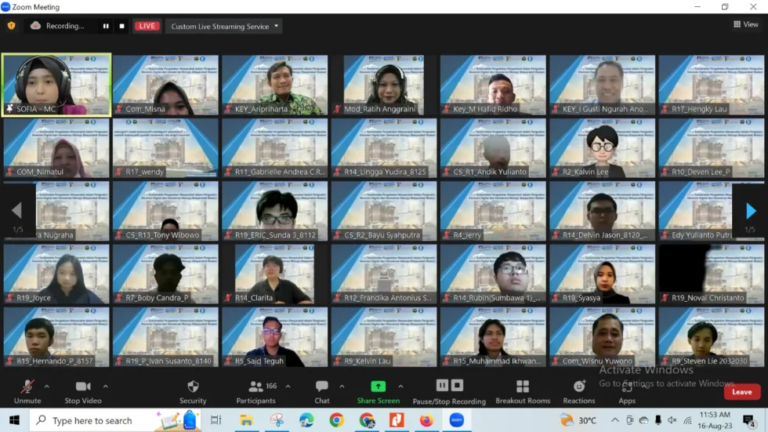Screen dimensions: 768x432
Task: Click Pause/Stop Recording in bottom toolbar
Action: [x=447, y=389]
